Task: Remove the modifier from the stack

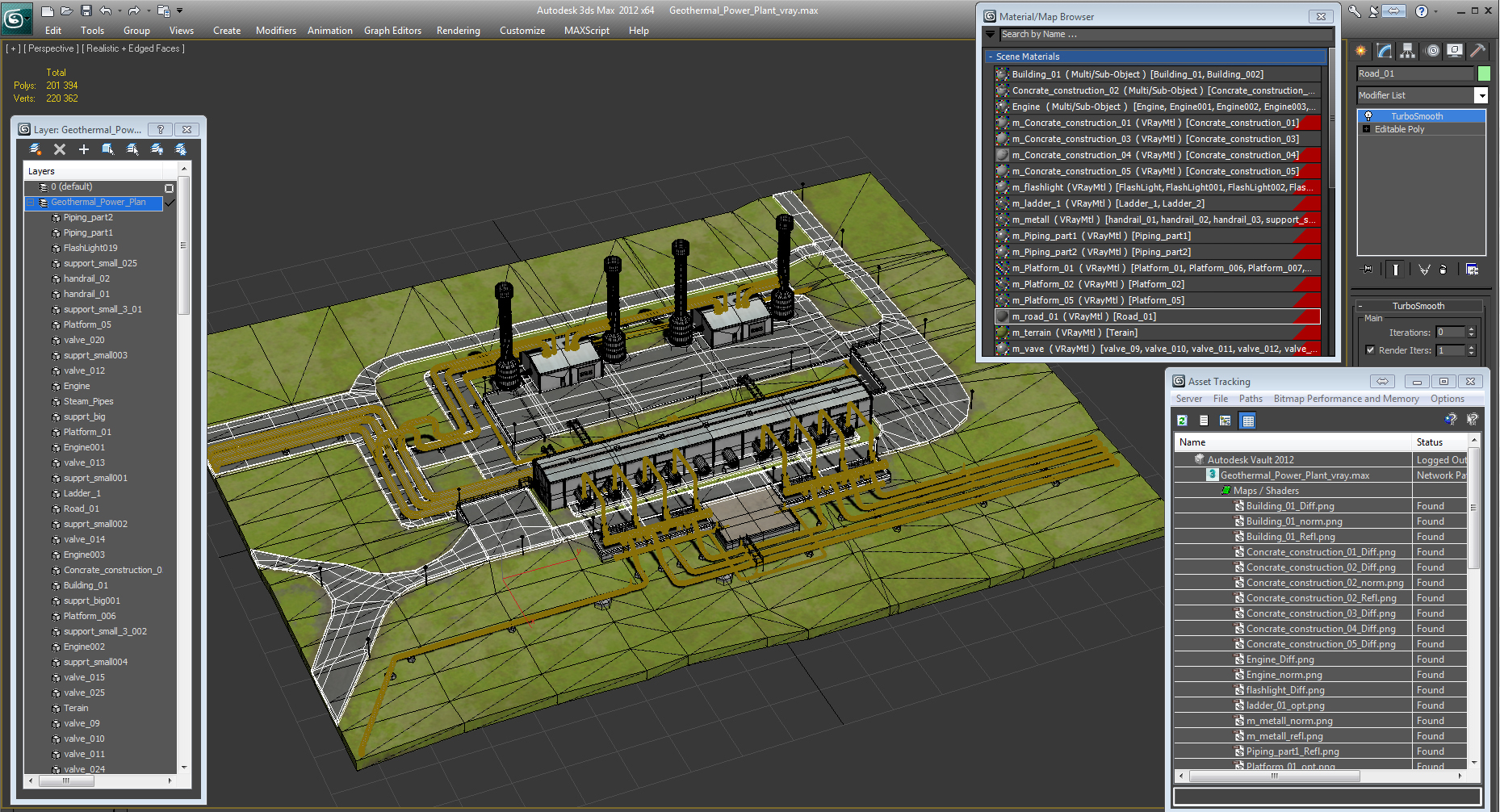Action: 1443,270
